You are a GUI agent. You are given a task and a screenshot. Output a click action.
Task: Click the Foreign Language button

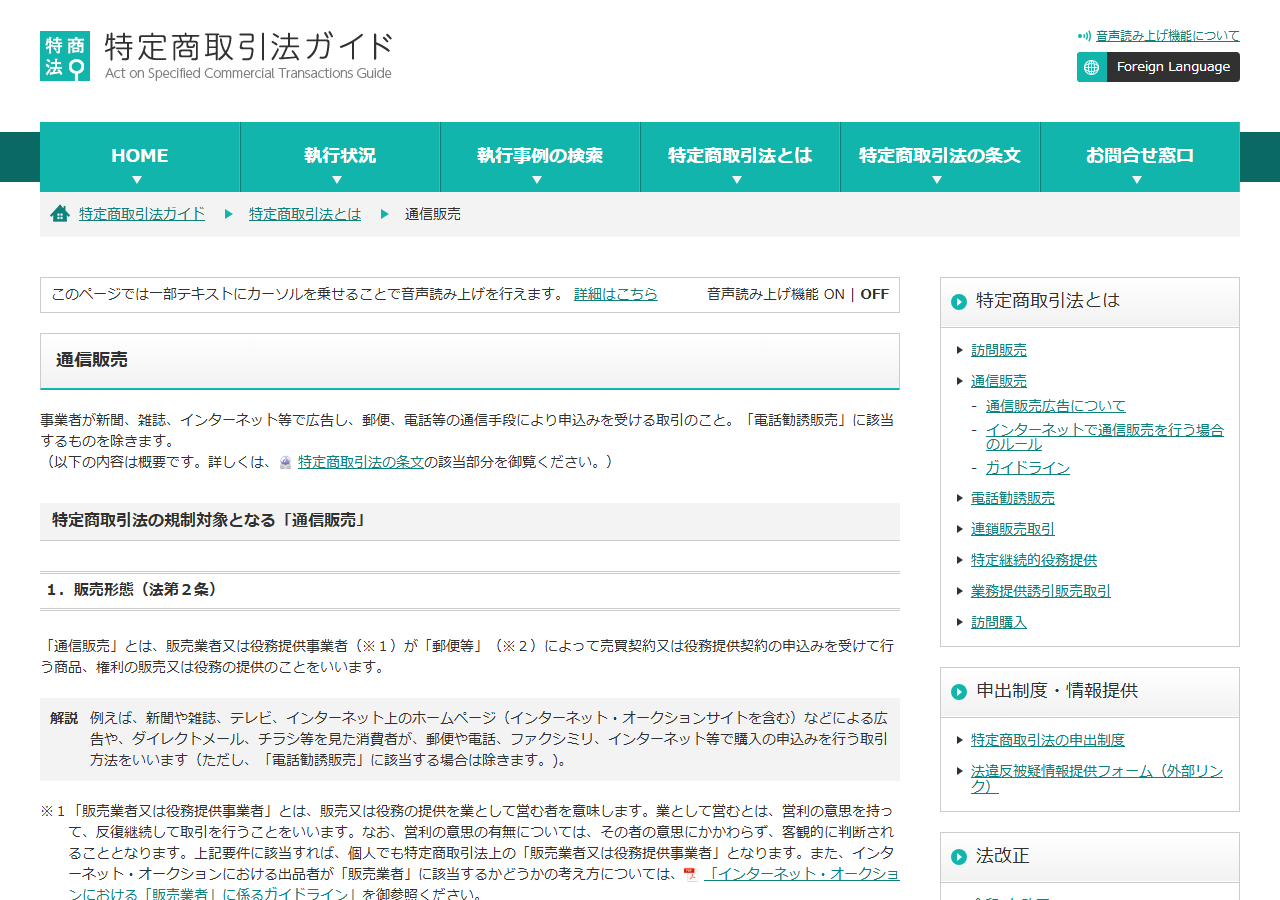1158,67
